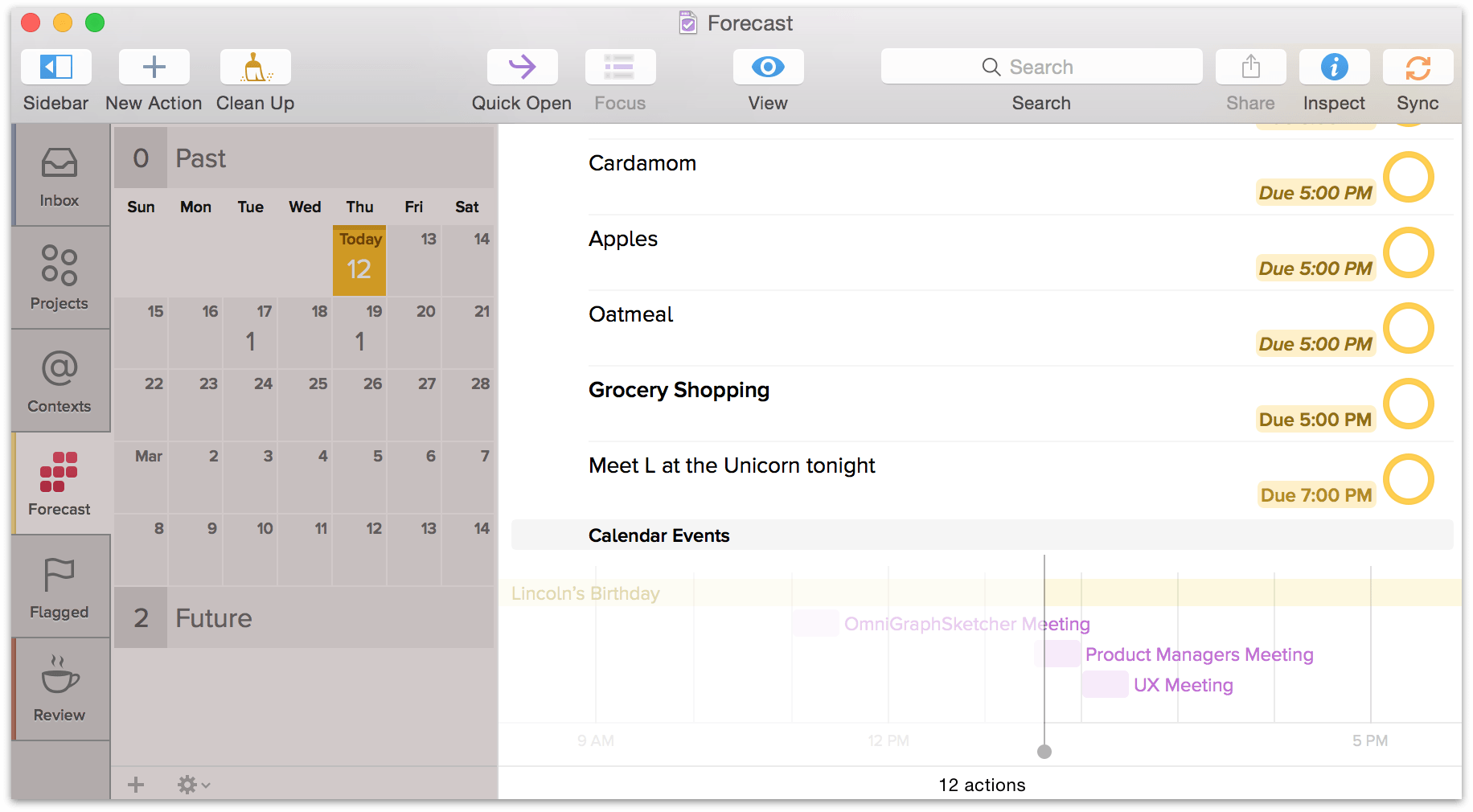
Task: Switch to the Contexts perspective tab
Action: (x=60, y=381)
